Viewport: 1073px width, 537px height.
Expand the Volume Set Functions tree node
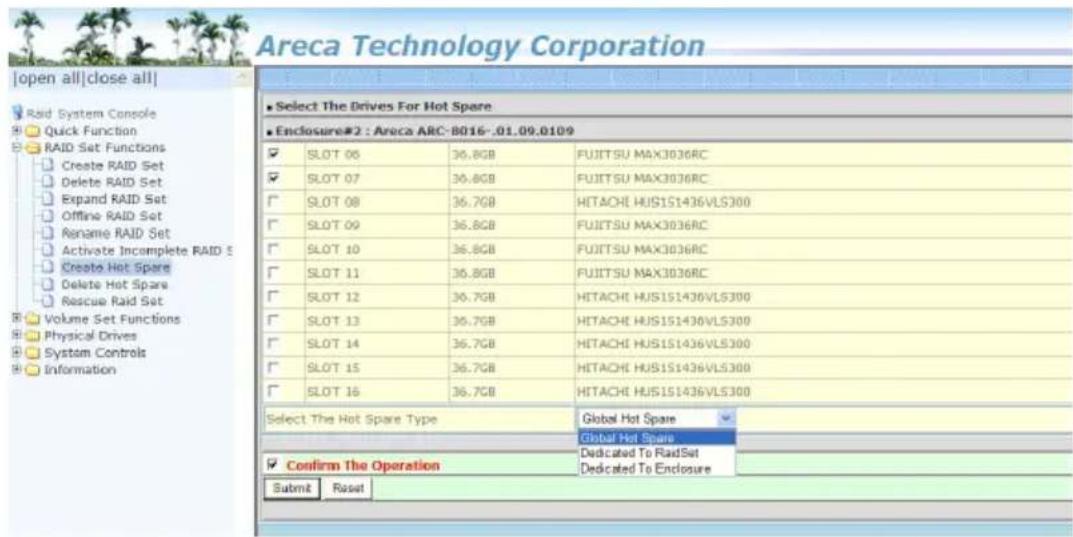point(16,319)
